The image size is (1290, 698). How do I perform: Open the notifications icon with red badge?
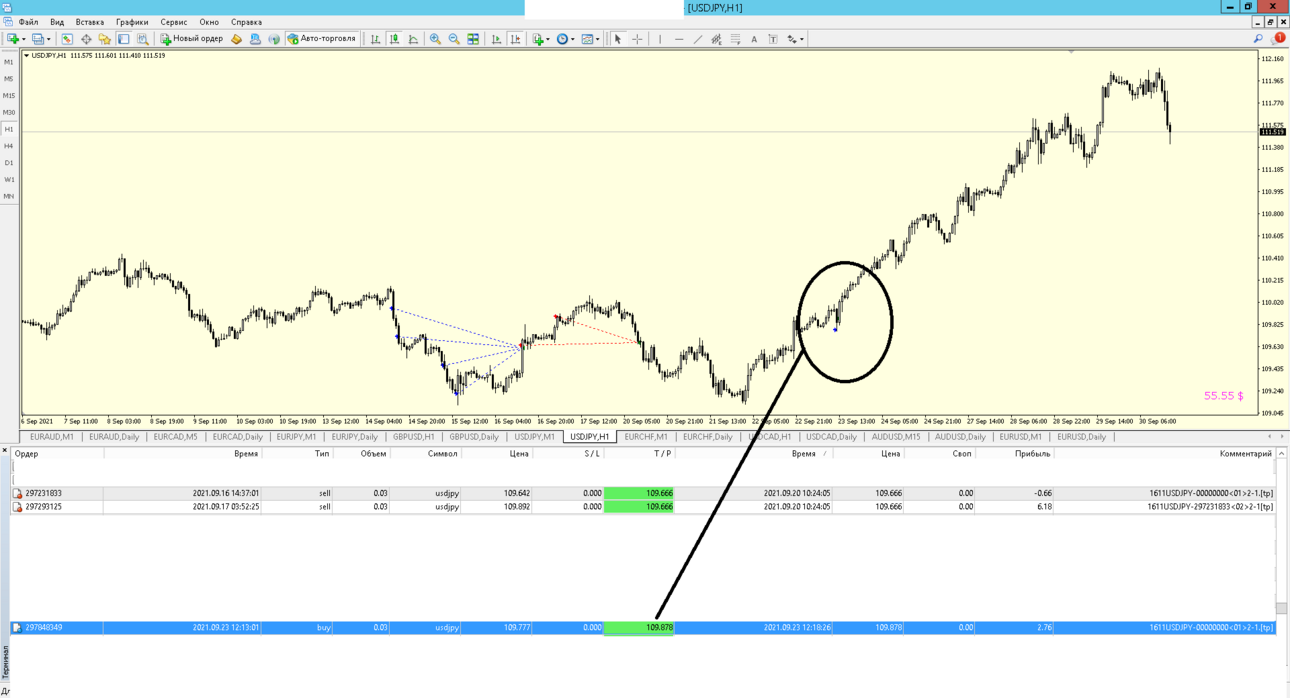coord(1277,39)
